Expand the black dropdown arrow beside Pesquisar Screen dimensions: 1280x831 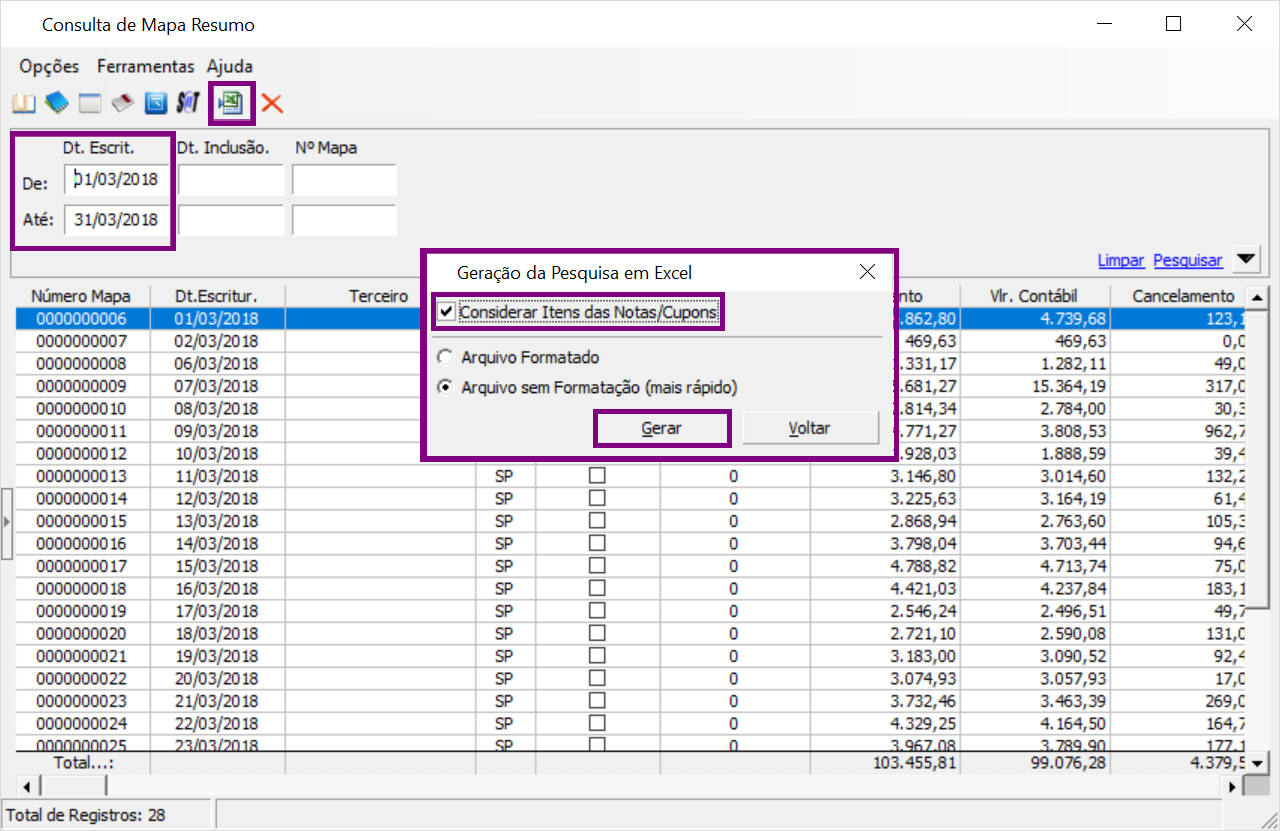coord(1245,260)
